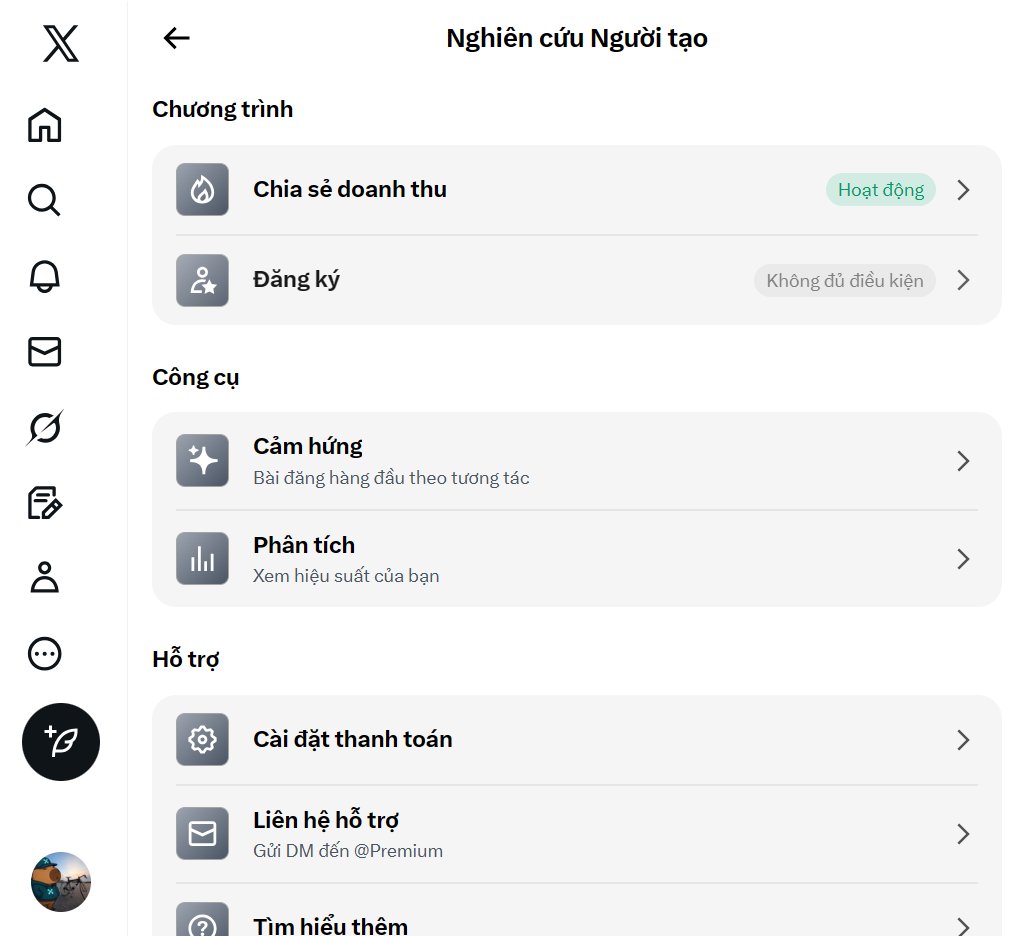Open Chia sẻ doanh thu program

[x=350, y=190]
